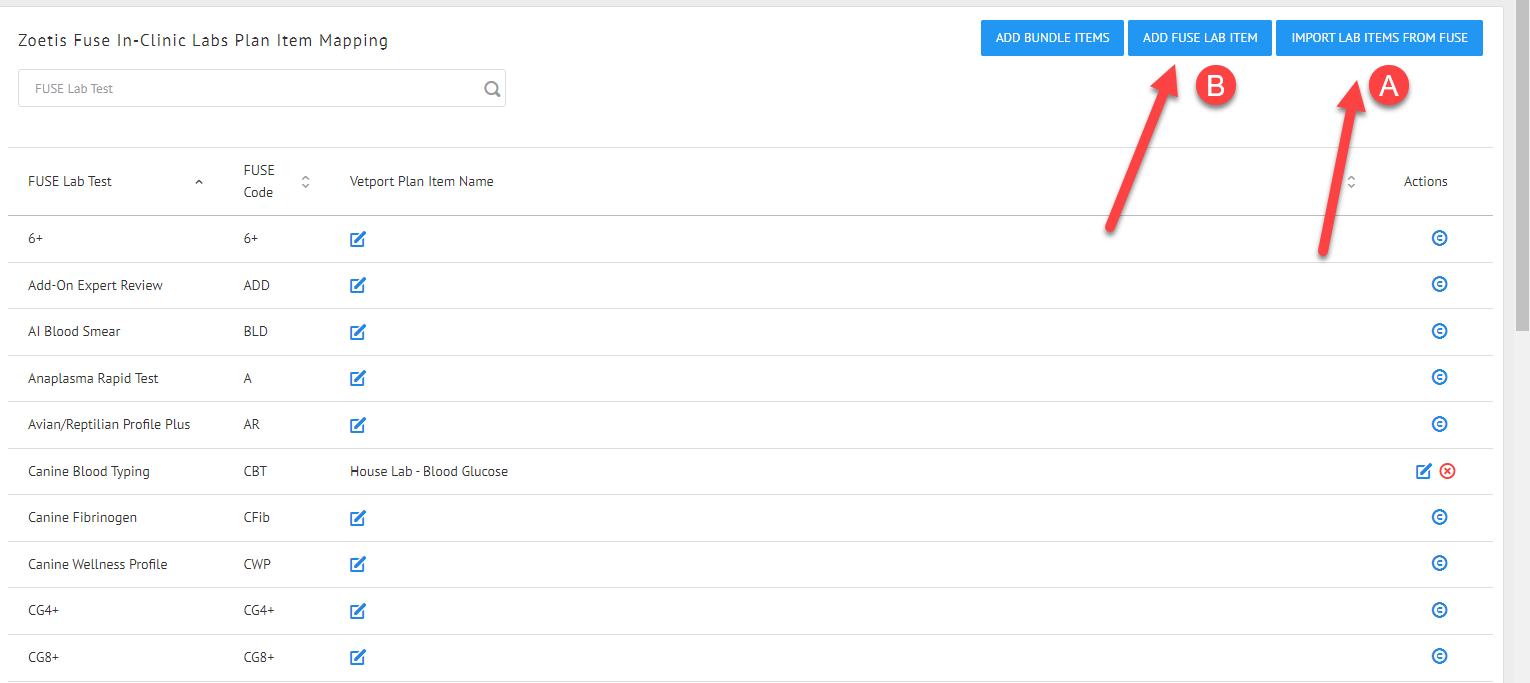The image size is (1530, 683).
Task: Select House Lab - Blood Glucose text
Action: pyautogui.click(x=429, y=471)
